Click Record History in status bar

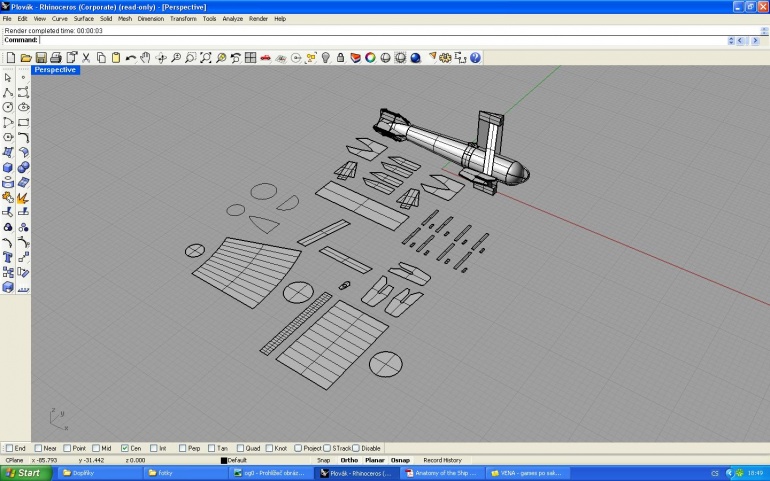pyautogui.click(x=442, y=460)
